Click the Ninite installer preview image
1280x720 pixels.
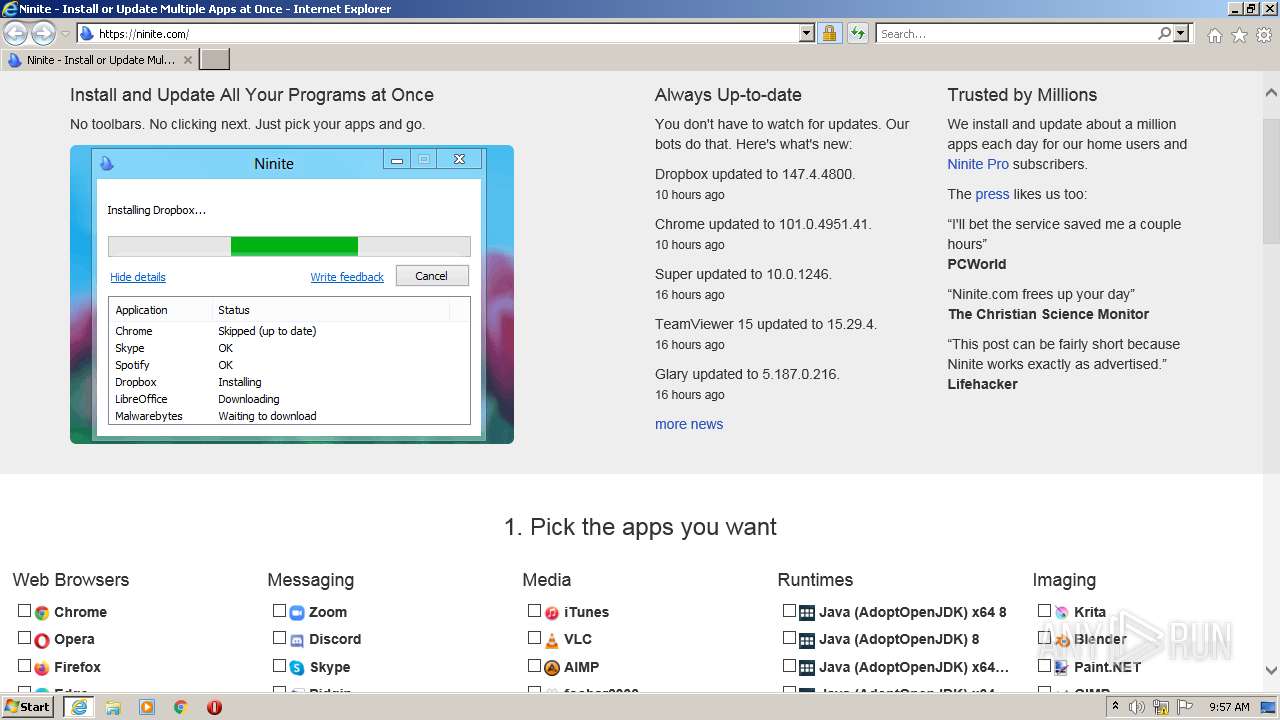point(292,294)
